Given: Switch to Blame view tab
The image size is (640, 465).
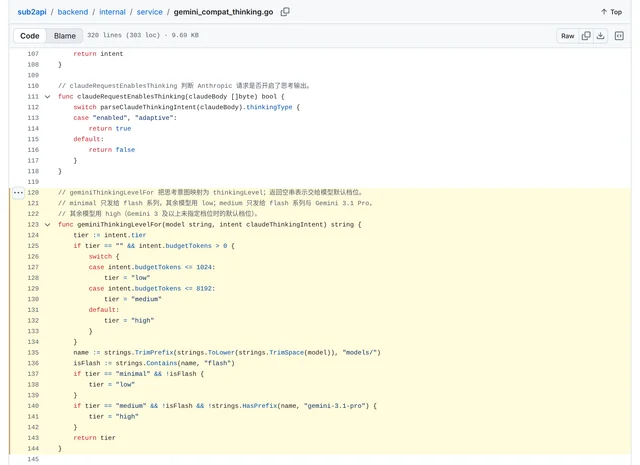Looking at the screenshot, I should (x=64, y=36).
